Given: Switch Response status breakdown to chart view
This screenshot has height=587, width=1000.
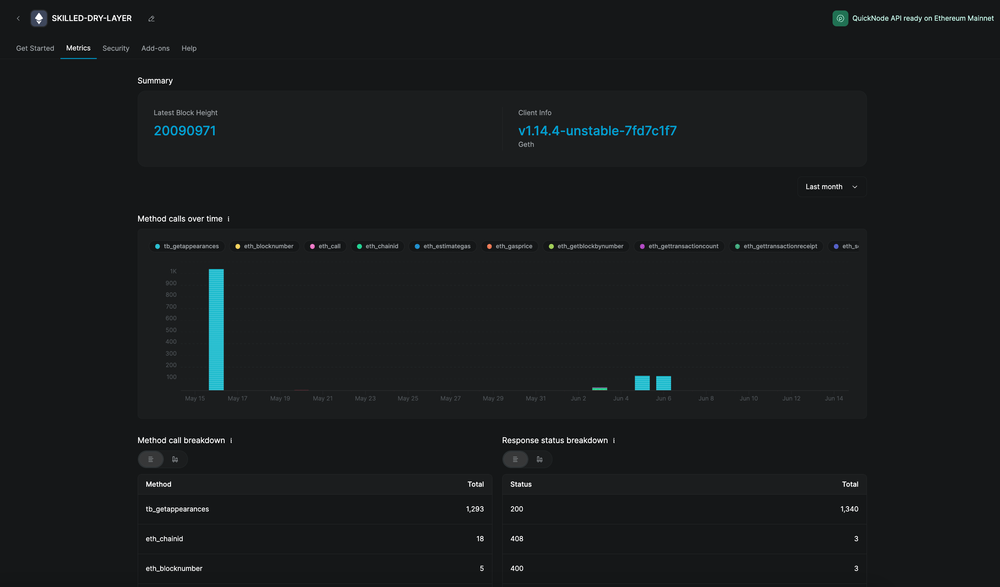Looking at the screenshot, I should point(539,459).
